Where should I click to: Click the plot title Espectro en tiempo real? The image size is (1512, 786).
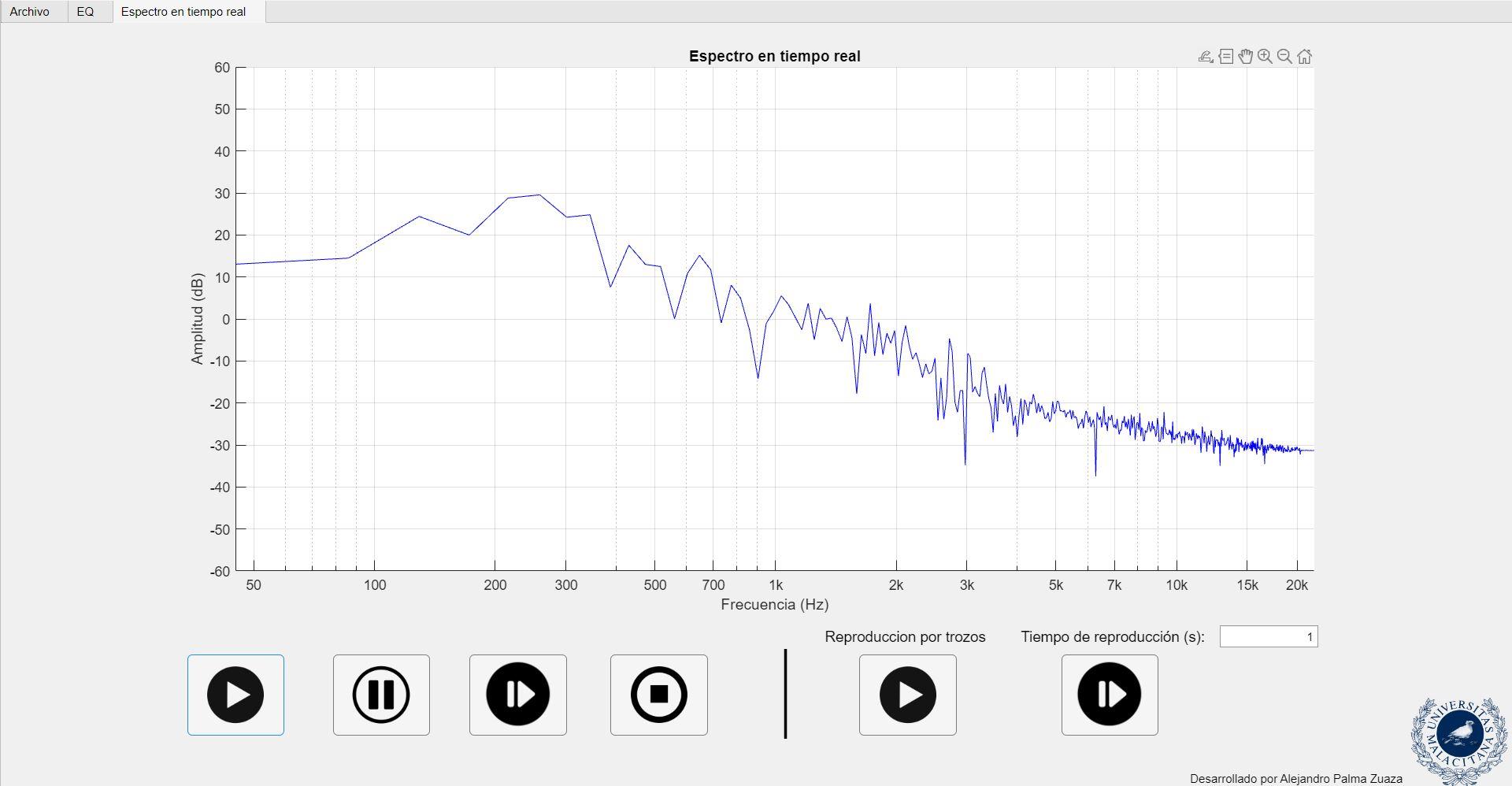(x=774, y=56)
